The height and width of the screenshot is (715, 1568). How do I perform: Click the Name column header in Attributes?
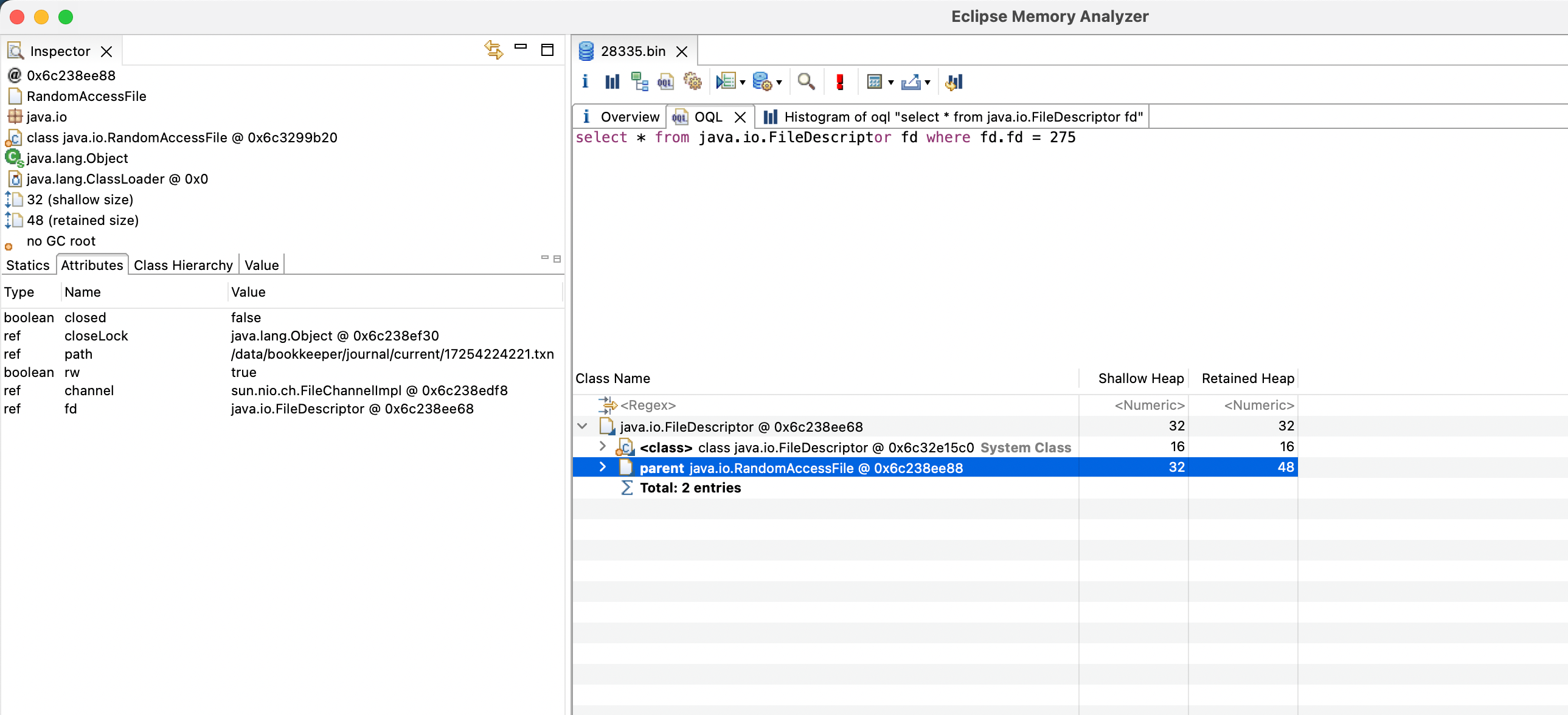pos(144,292)
